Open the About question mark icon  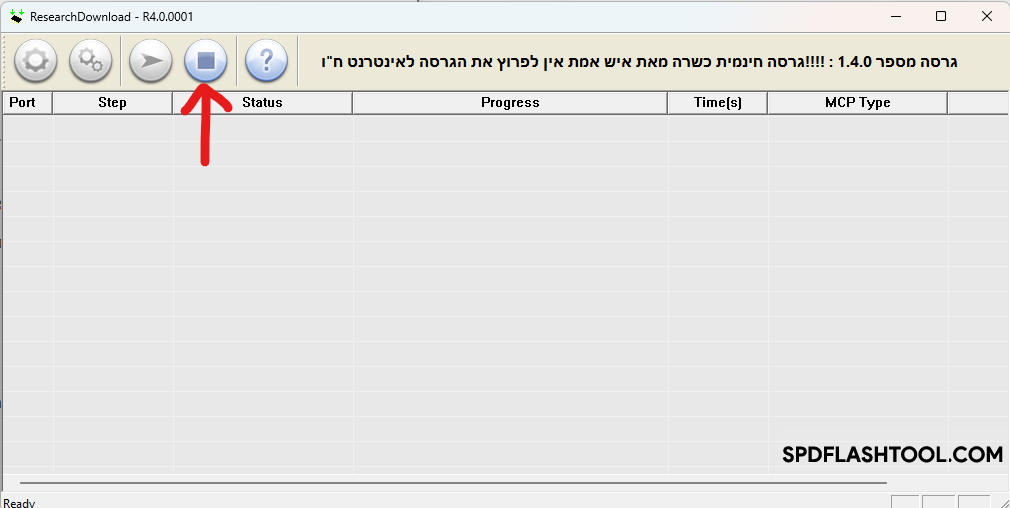click(266, 62)
